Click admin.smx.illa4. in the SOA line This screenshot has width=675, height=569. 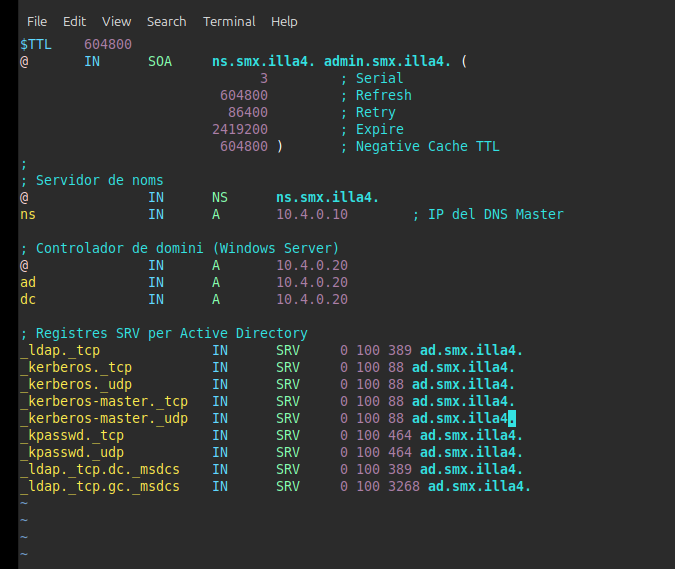[x=388, y=62]
